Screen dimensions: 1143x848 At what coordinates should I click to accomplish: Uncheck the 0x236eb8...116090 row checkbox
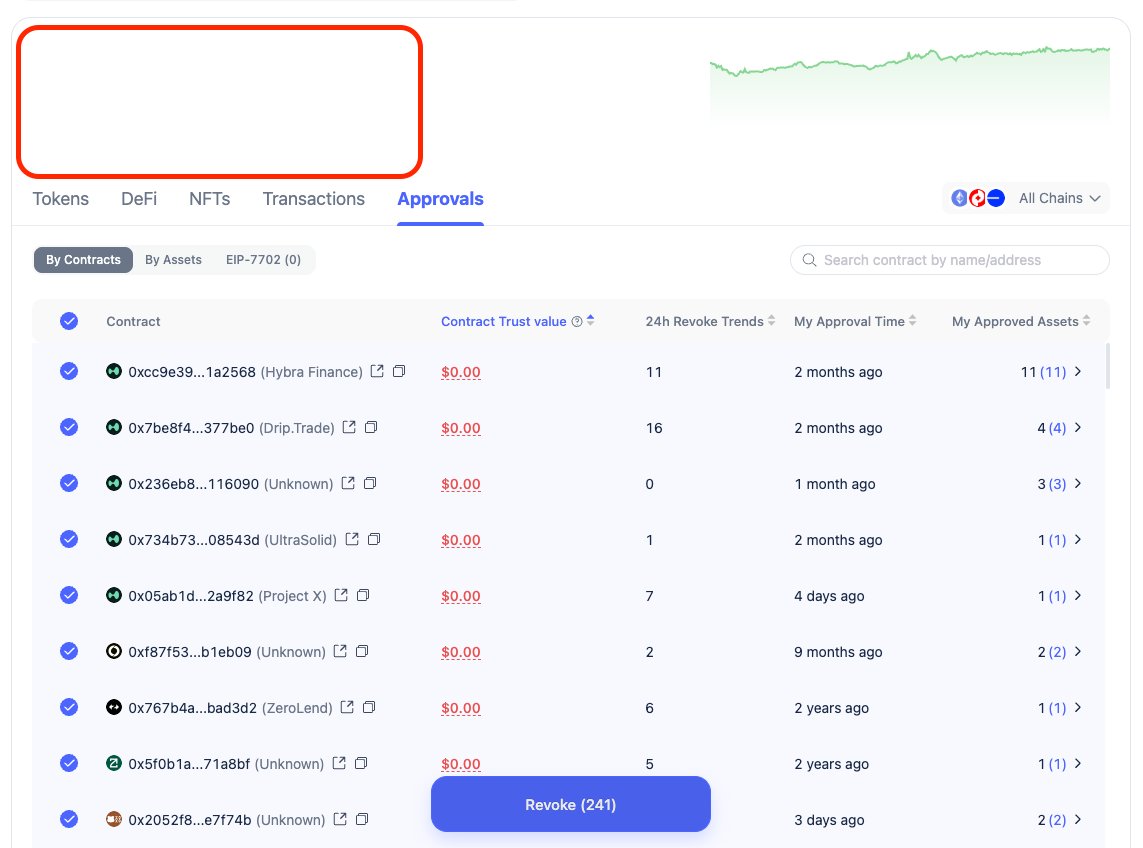click(69, 483)
